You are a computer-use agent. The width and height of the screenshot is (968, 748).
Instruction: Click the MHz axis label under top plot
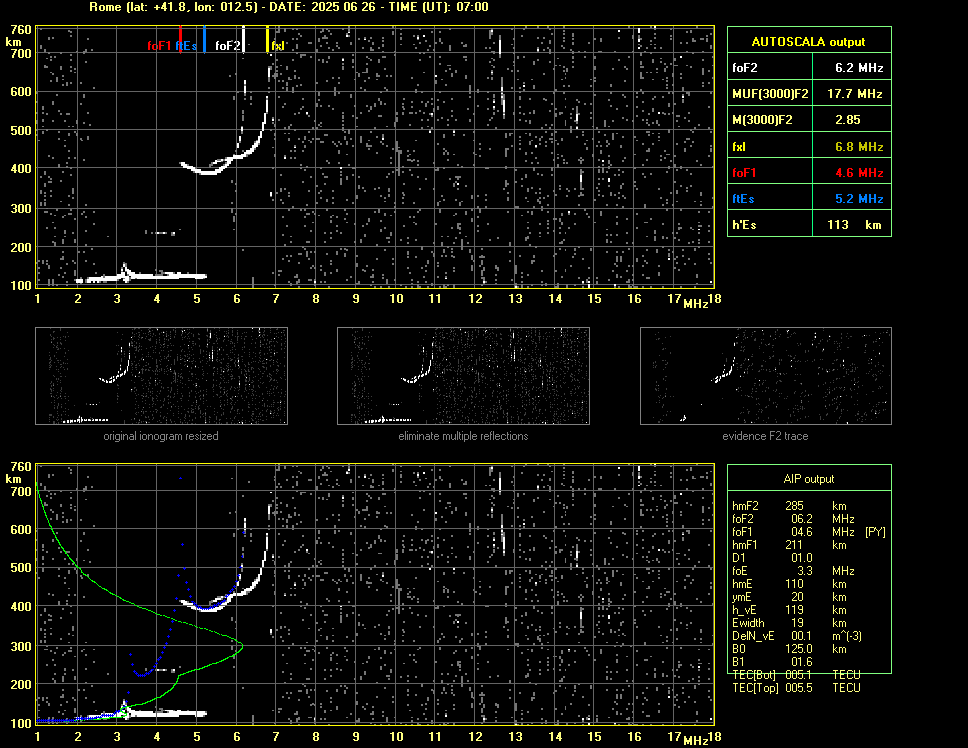695,303
